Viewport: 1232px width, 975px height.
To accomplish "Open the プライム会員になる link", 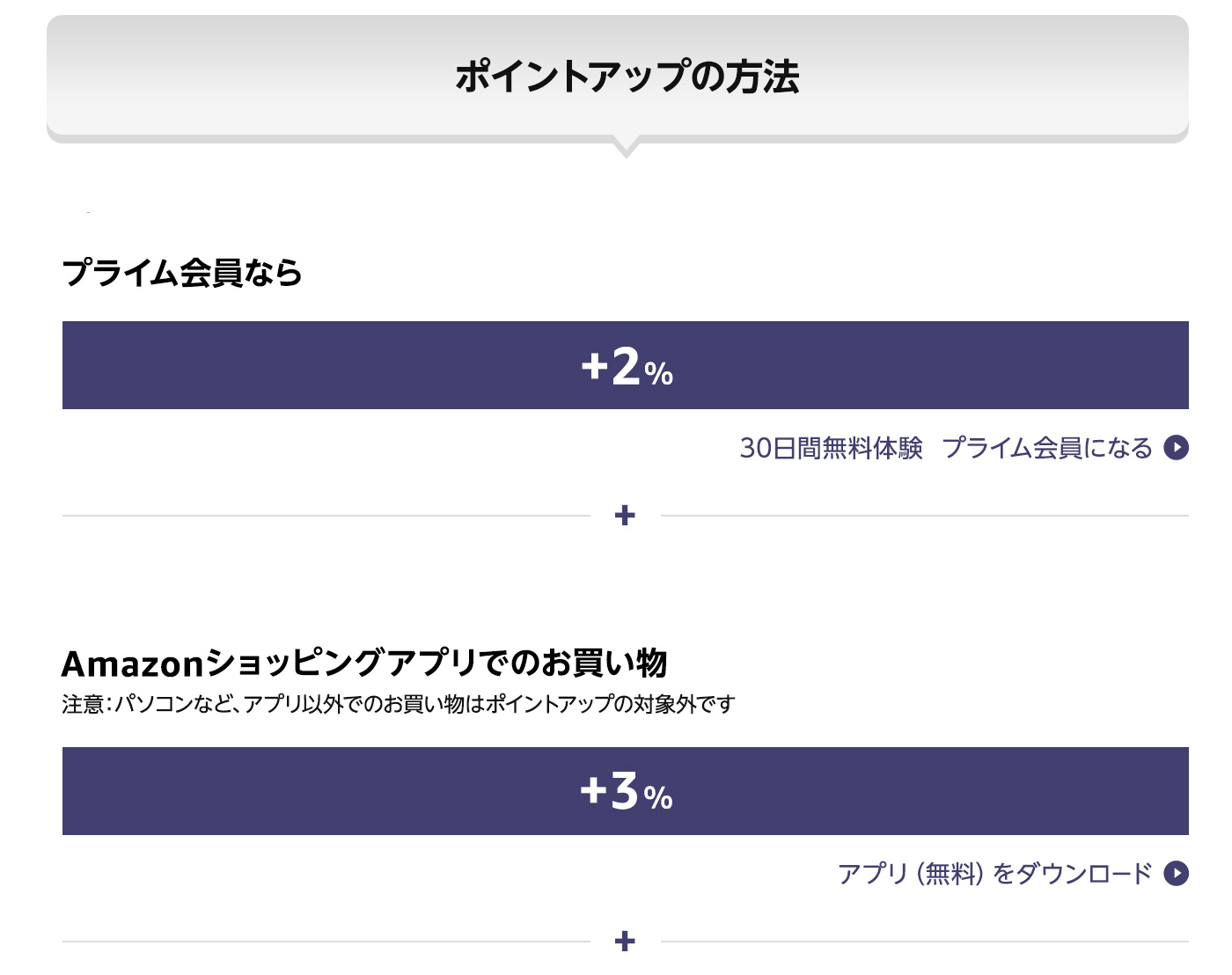I will click(1047, 448).
